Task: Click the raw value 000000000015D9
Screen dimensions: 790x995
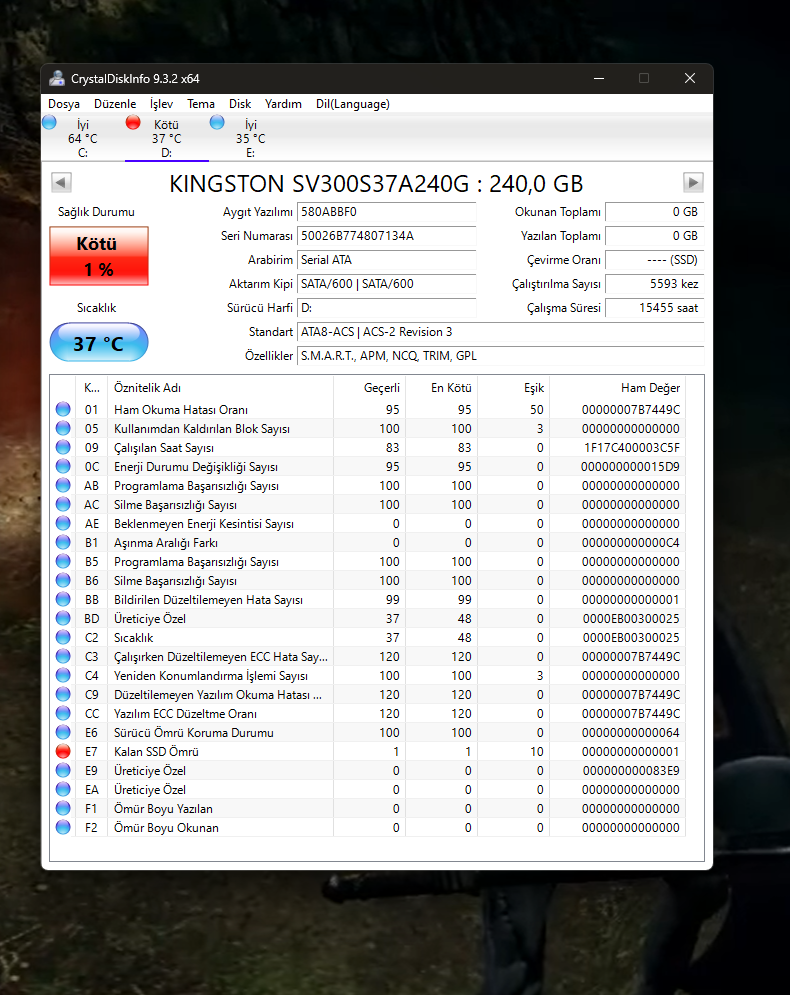Action: [x=630, y=466]
